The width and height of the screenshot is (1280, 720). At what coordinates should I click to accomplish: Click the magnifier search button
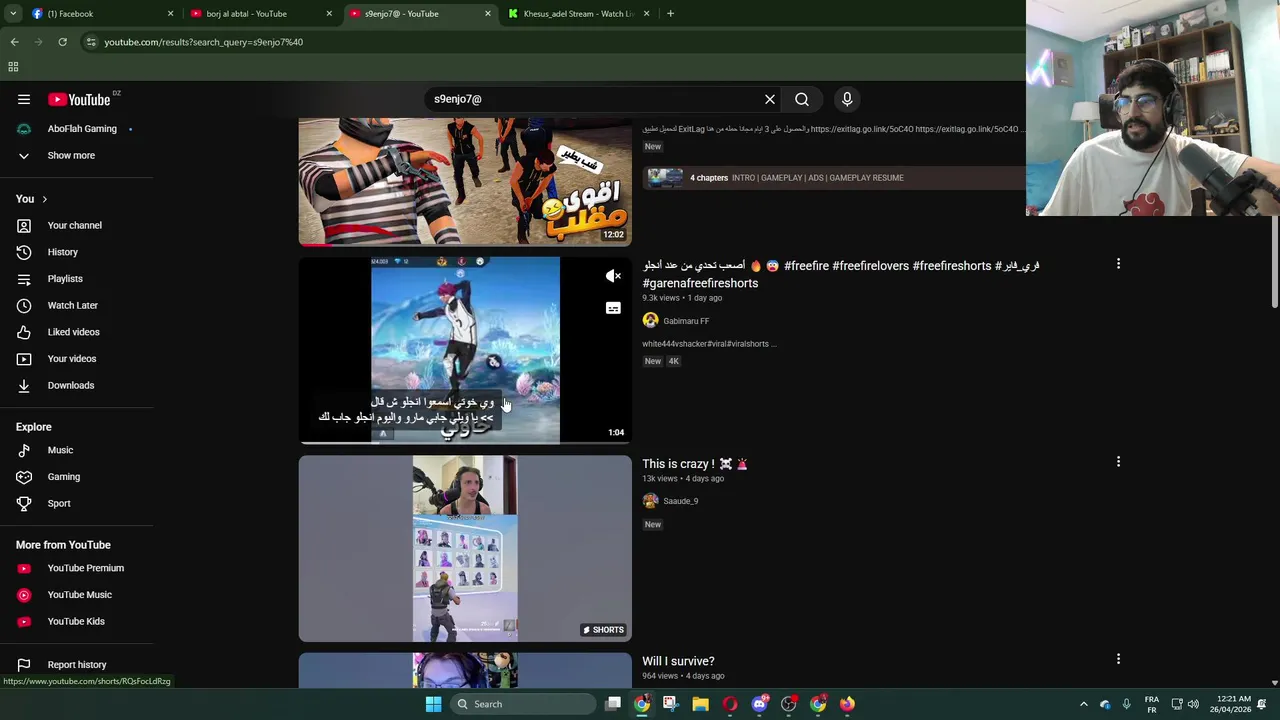tap(802, 99)
